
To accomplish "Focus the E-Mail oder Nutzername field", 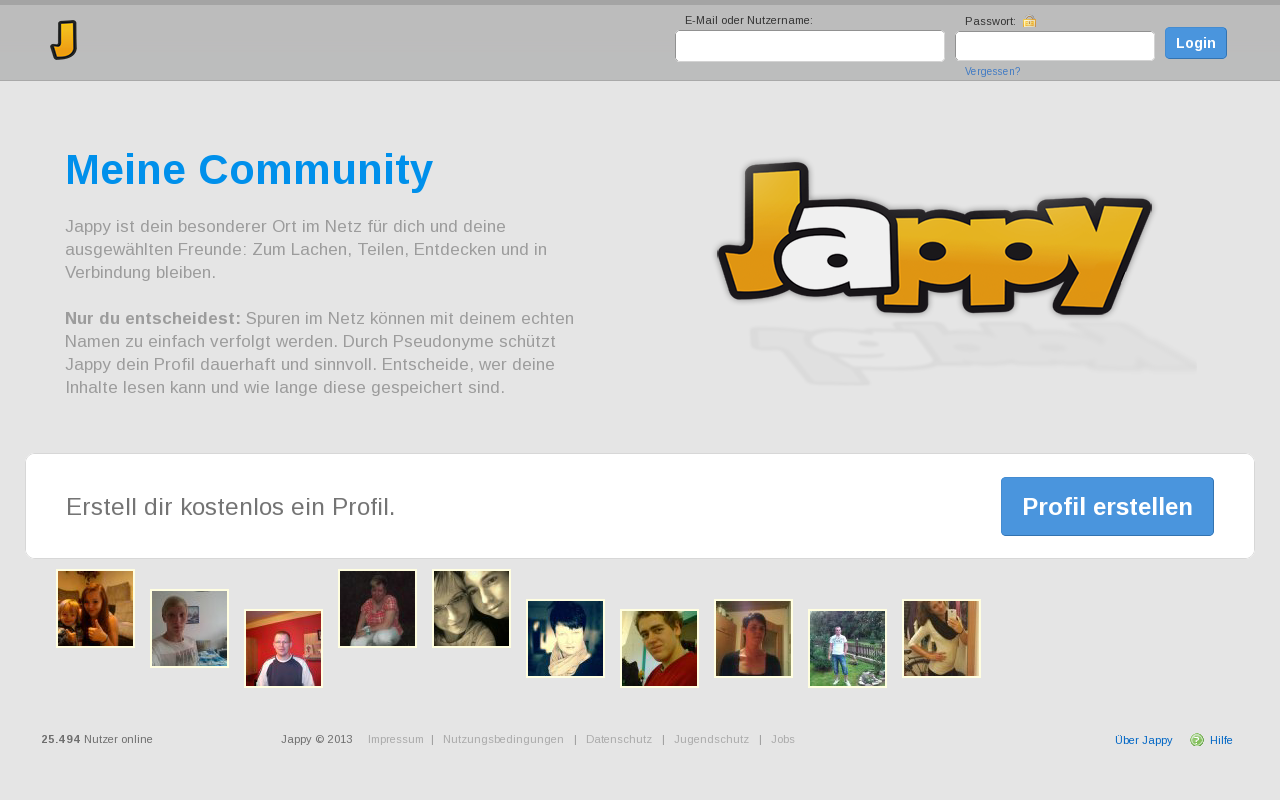I will click(x=810, y=46).
